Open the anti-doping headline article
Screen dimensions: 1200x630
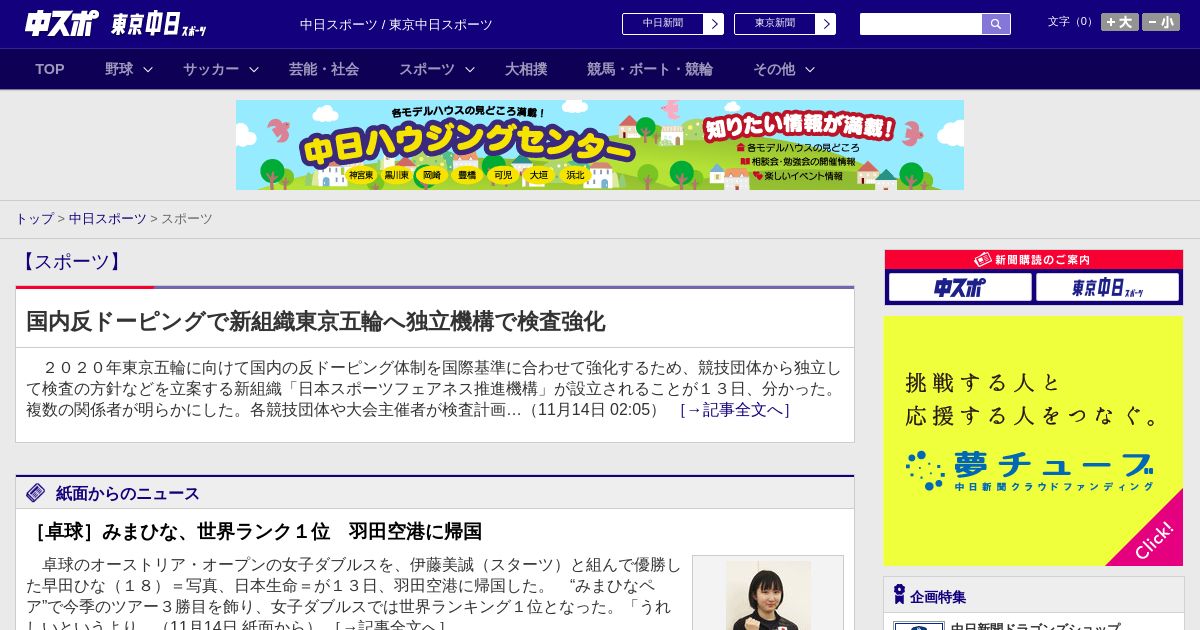315,321
